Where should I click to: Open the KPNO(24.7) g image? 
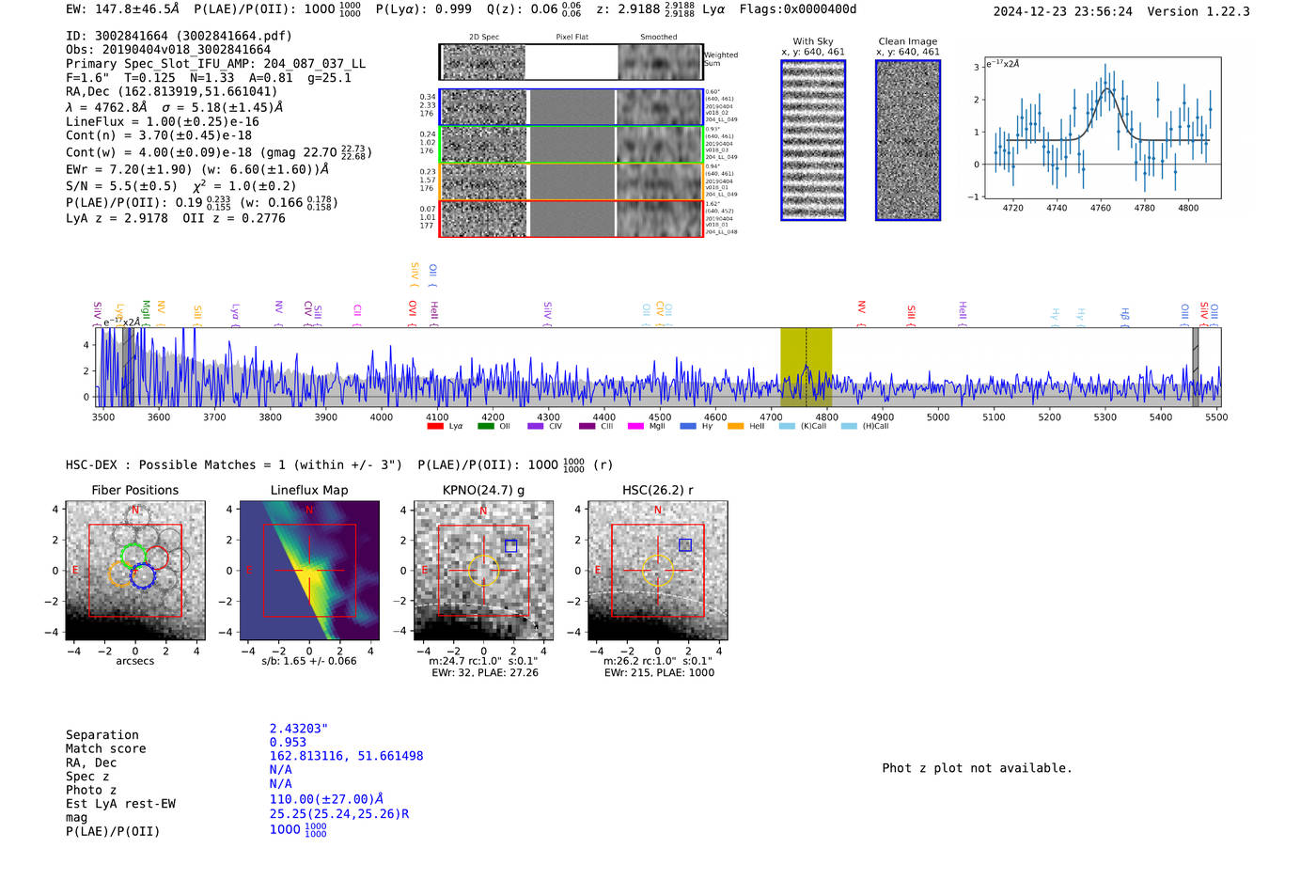tap(483, 571)
